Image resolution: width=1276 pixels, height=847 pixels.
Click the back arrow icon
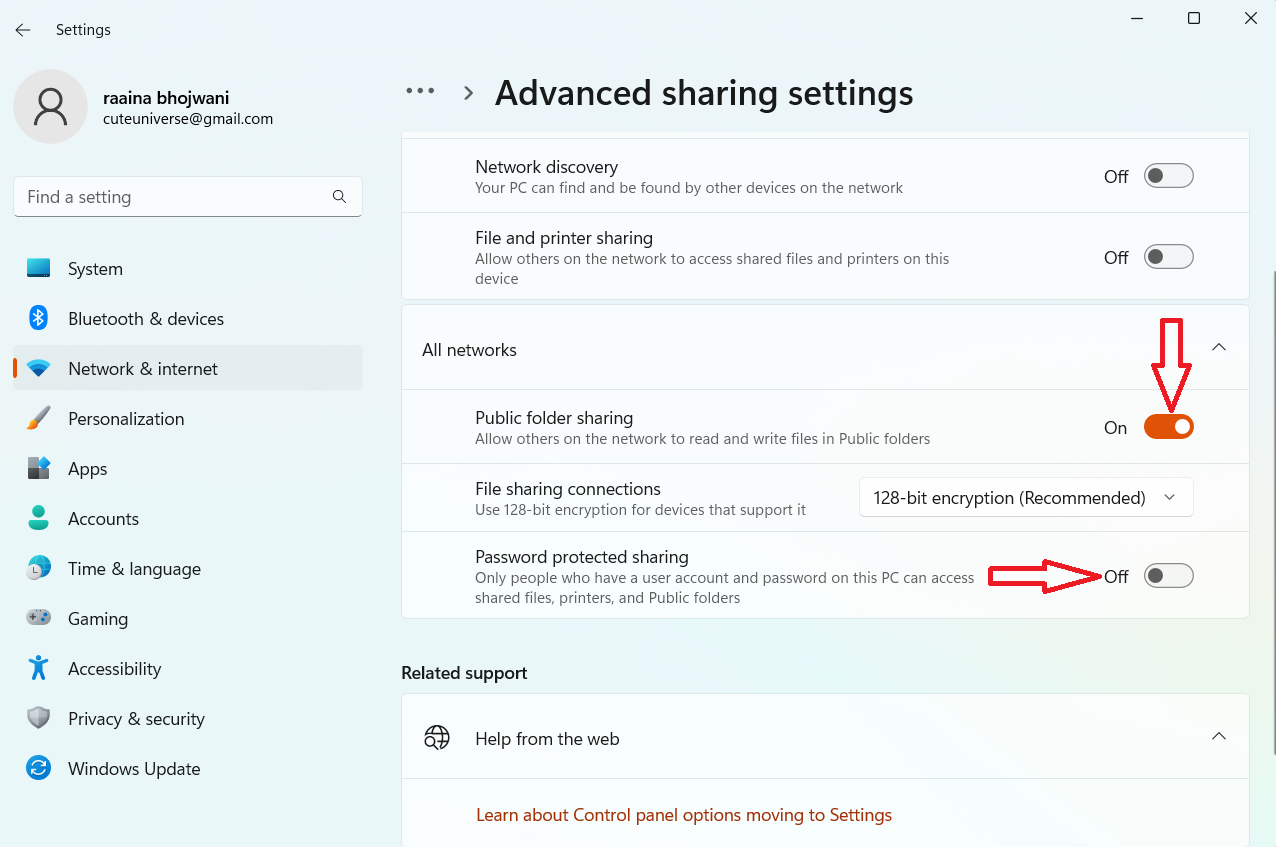click(x=23, y=30)
